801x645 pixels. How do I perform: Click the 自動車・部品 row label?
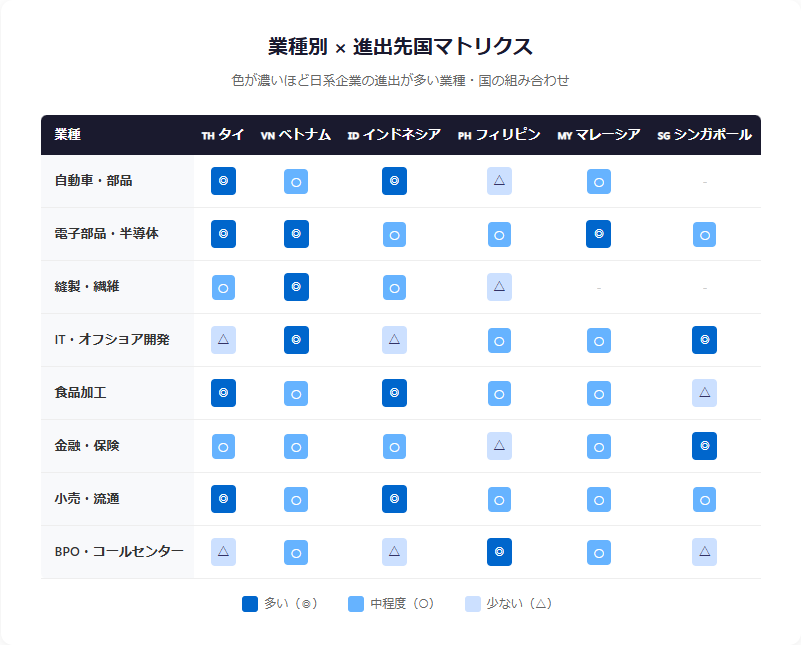point(84,181)
